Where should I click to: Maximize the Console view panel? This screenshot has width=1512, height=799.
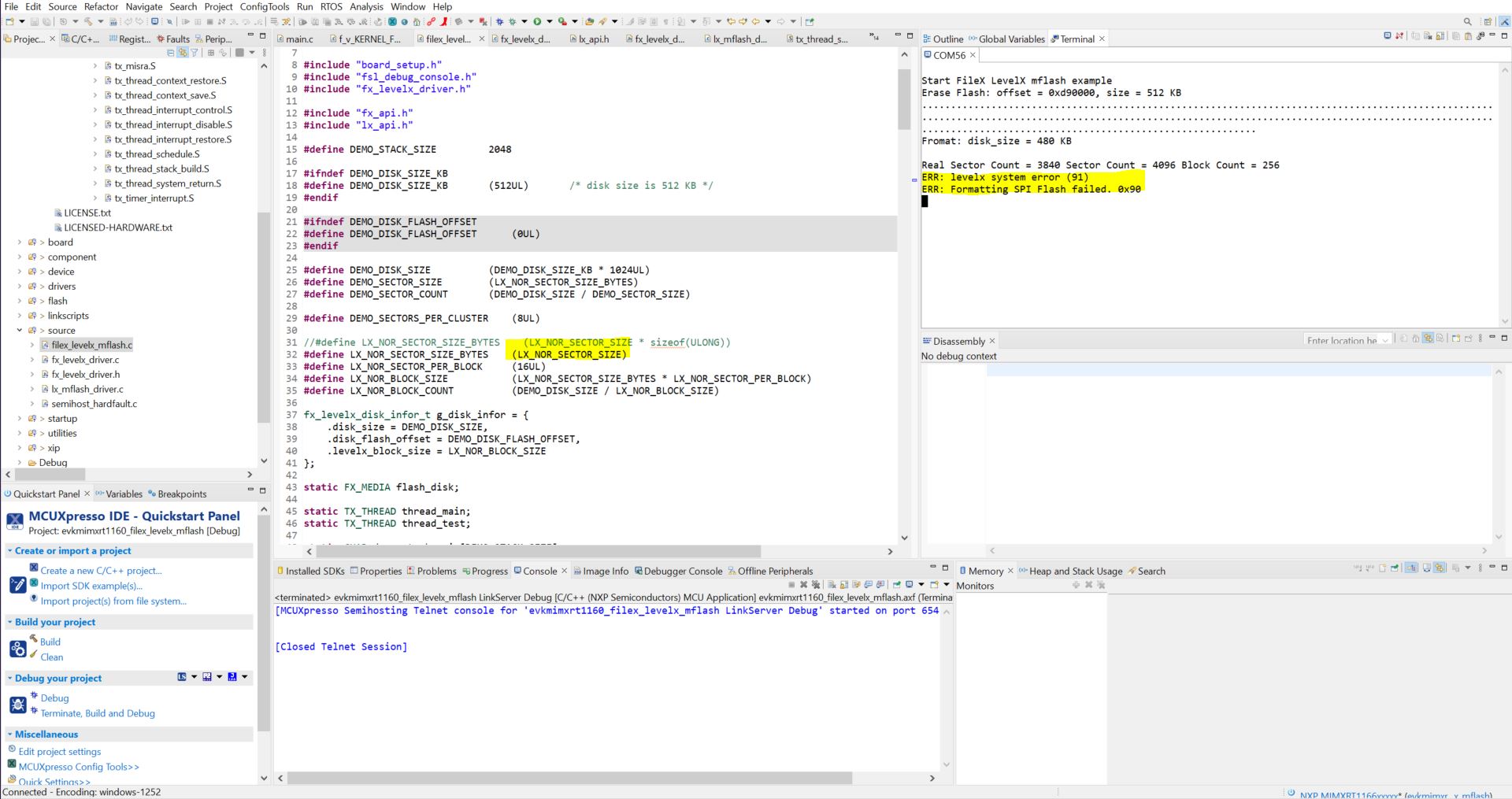click(946, 568)
